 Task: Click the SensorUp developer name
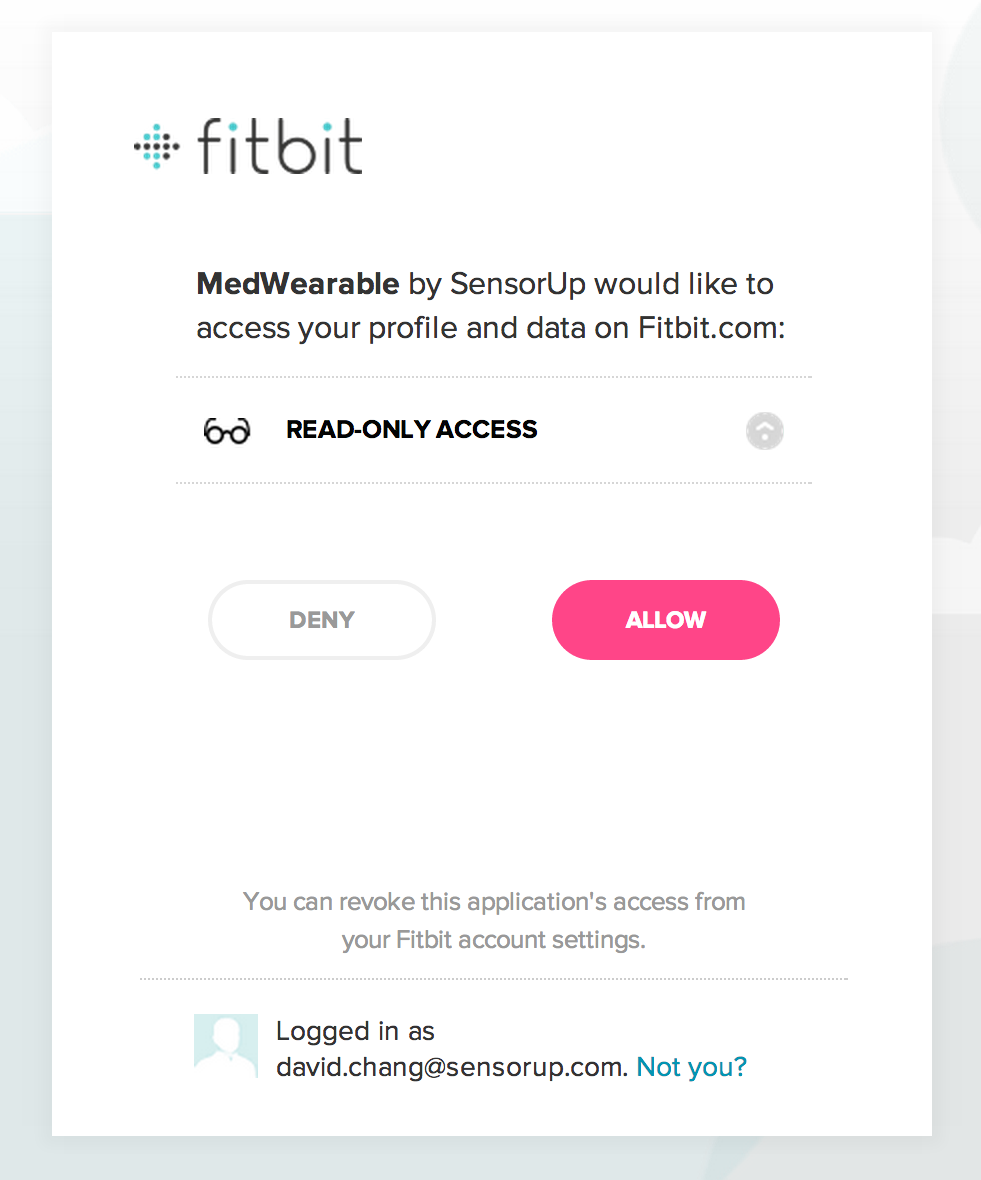point(518,284)
